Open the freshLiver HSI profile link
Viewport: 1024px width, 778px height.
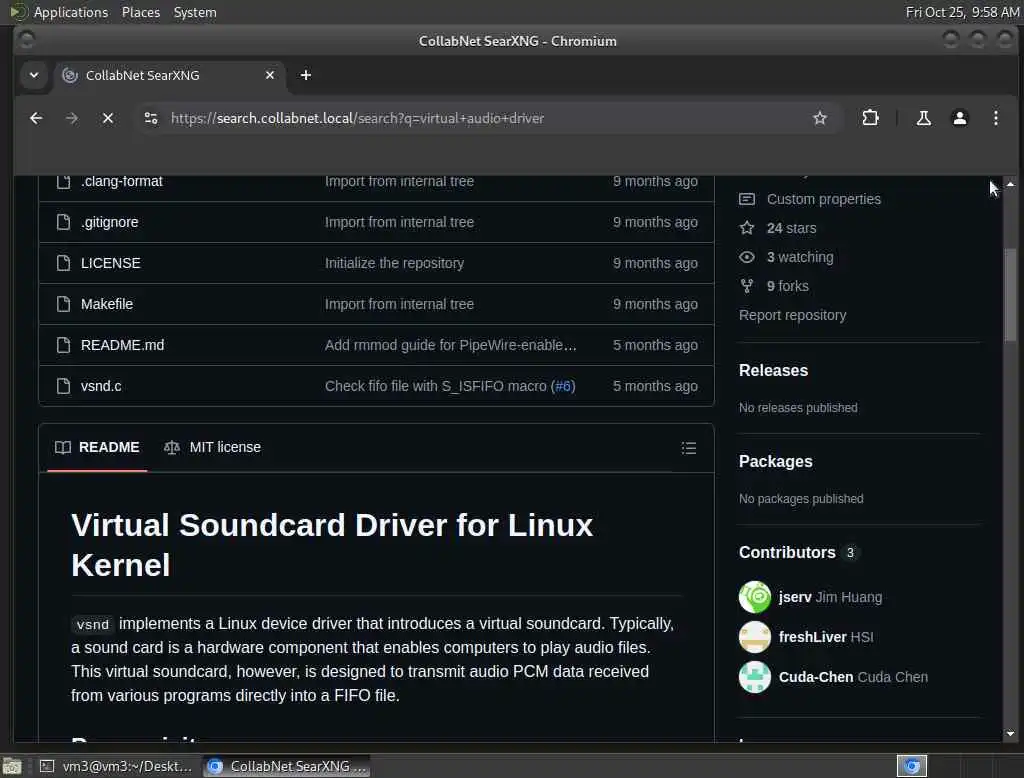(x=825, y=637)
